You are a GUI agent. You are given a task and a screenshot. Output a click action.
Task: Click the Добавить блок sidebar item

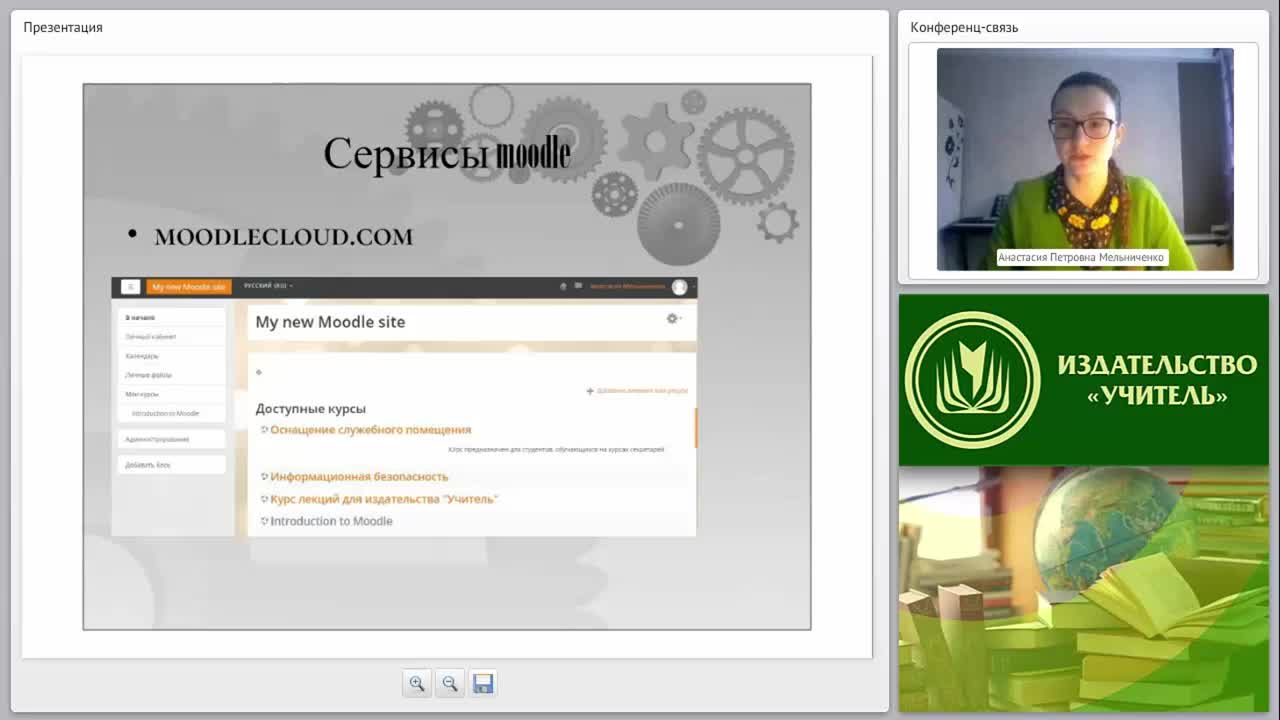(148, 465)
